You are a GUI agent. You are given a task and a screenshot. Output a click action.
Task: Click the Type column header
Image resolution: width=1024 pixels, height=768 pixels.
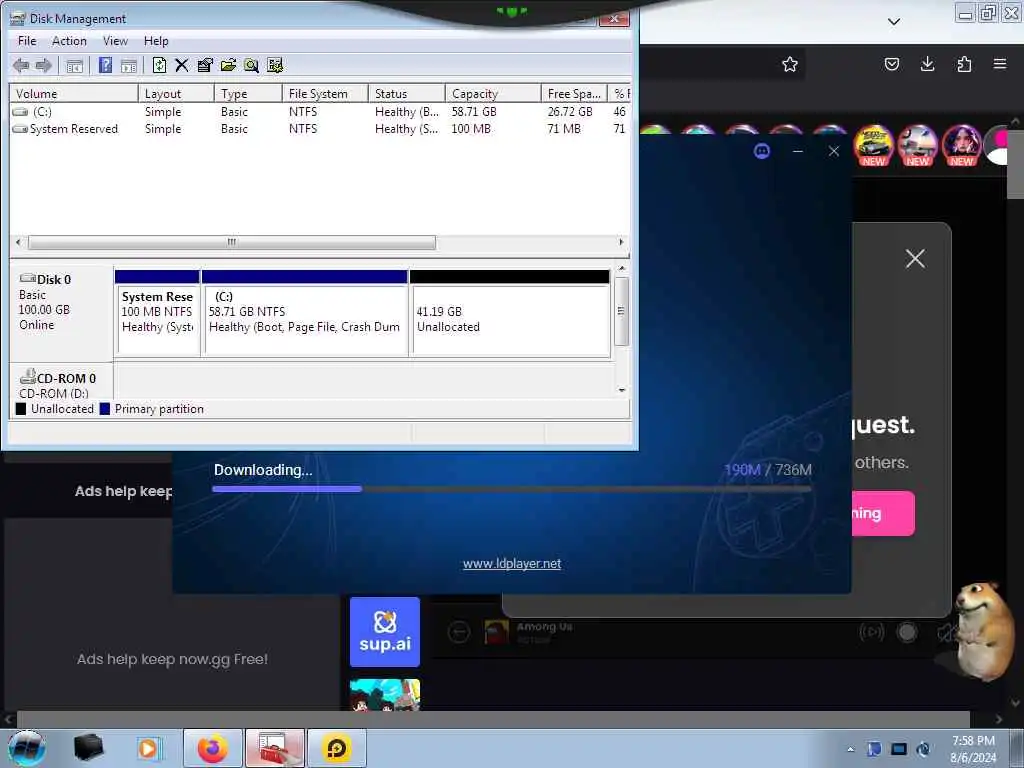(x=248, y=93)
